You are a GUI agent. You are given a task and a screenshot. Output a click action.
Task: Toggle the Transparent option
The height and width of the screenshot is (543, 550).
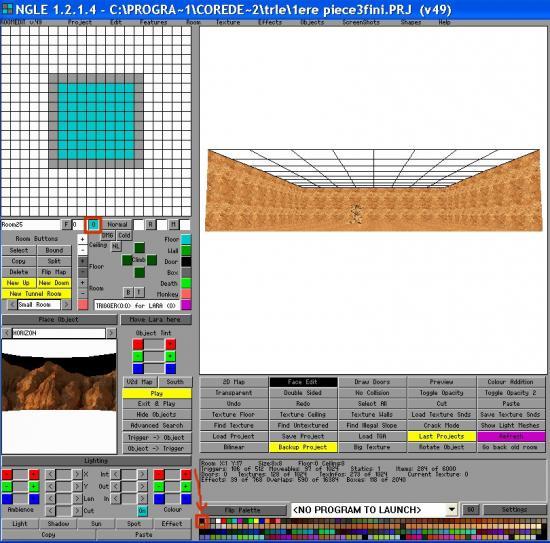pyautogui.click(x=234, y=393)
